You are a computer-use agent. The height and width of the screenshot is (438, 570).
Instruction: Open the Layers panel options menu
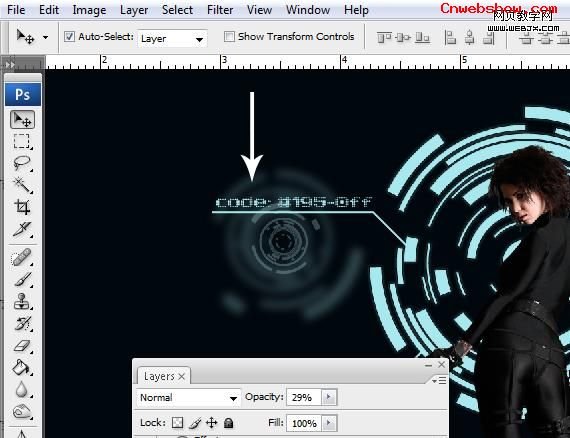439,381
